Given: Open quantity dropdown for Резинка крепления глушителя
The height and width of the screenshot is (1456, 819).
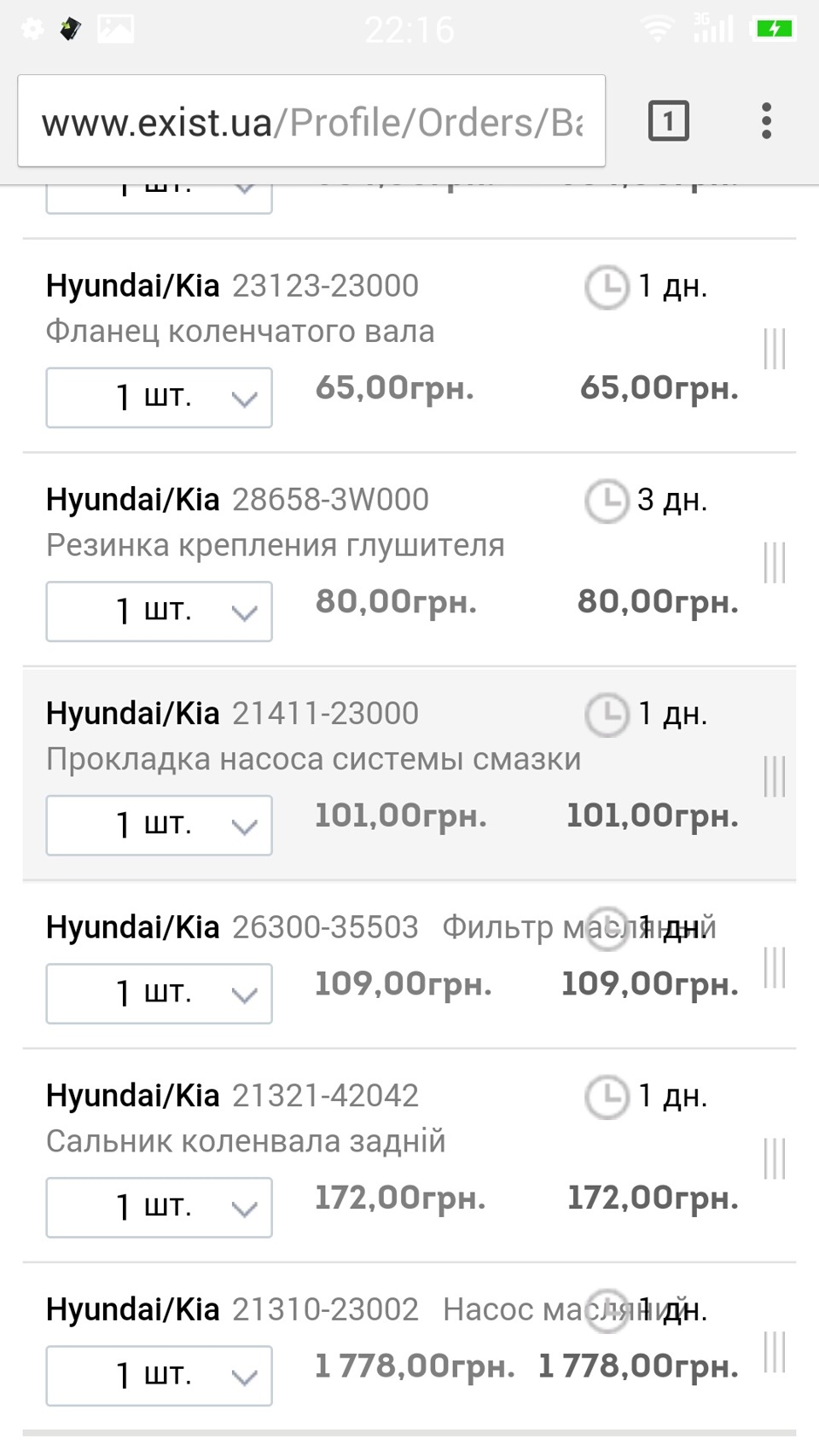Looking at the screenshot, I should point(160,612).
